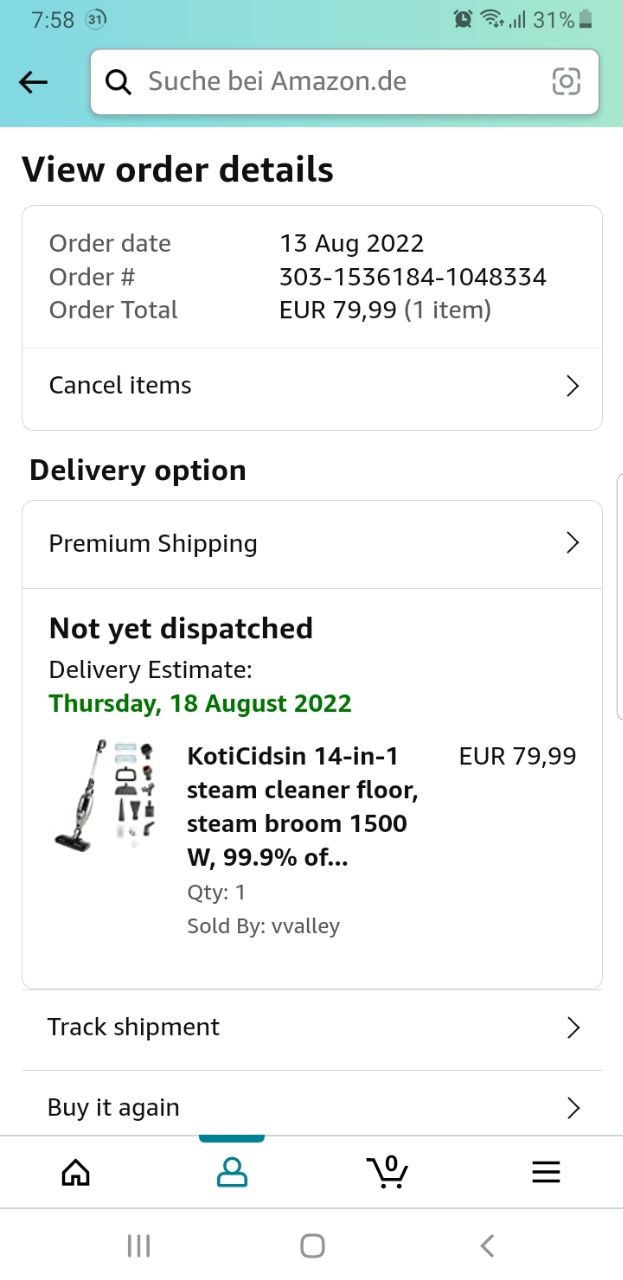
Task: Select the Track shipment row
Action: point(300,1028)
